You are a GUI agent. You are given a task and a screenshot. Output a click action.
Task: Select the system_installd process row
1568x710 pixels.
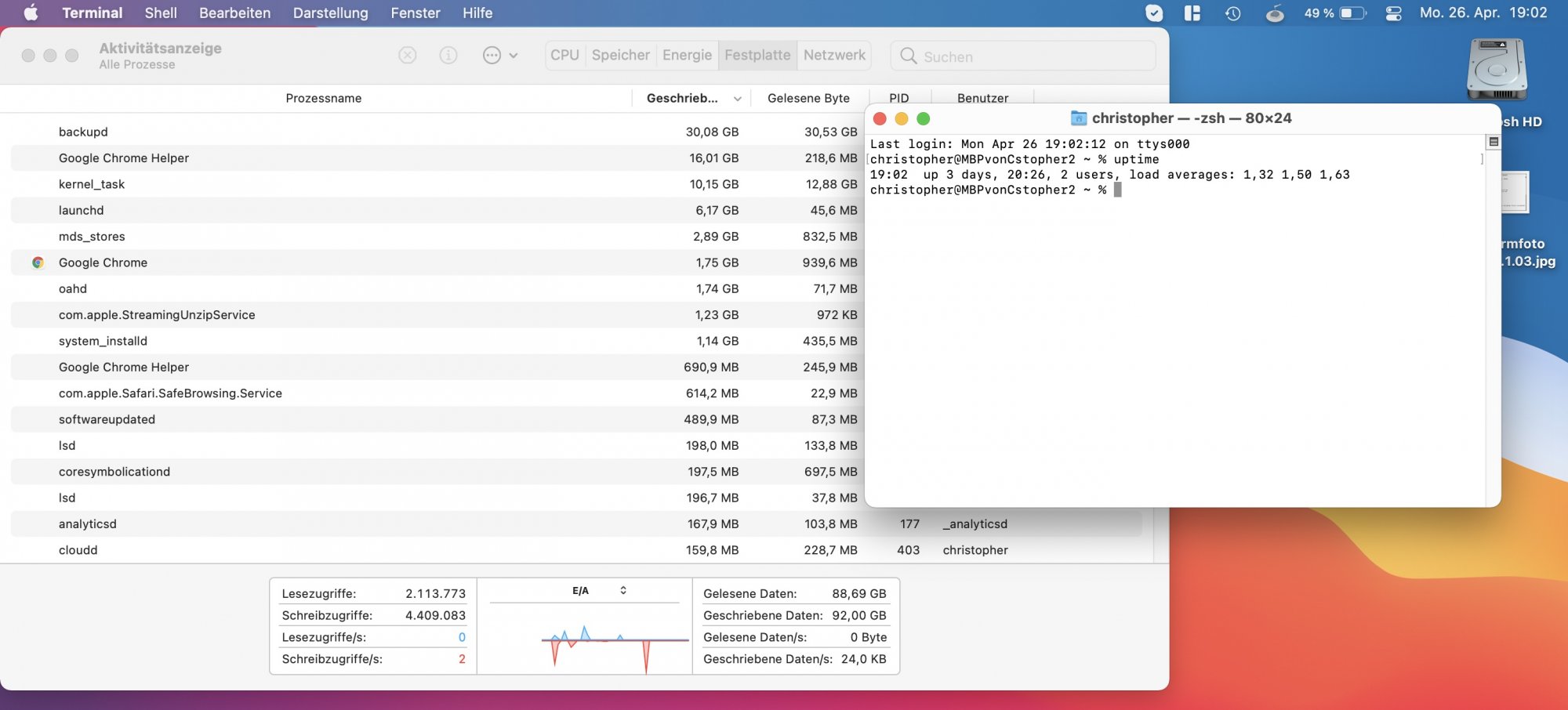[437, 341]
